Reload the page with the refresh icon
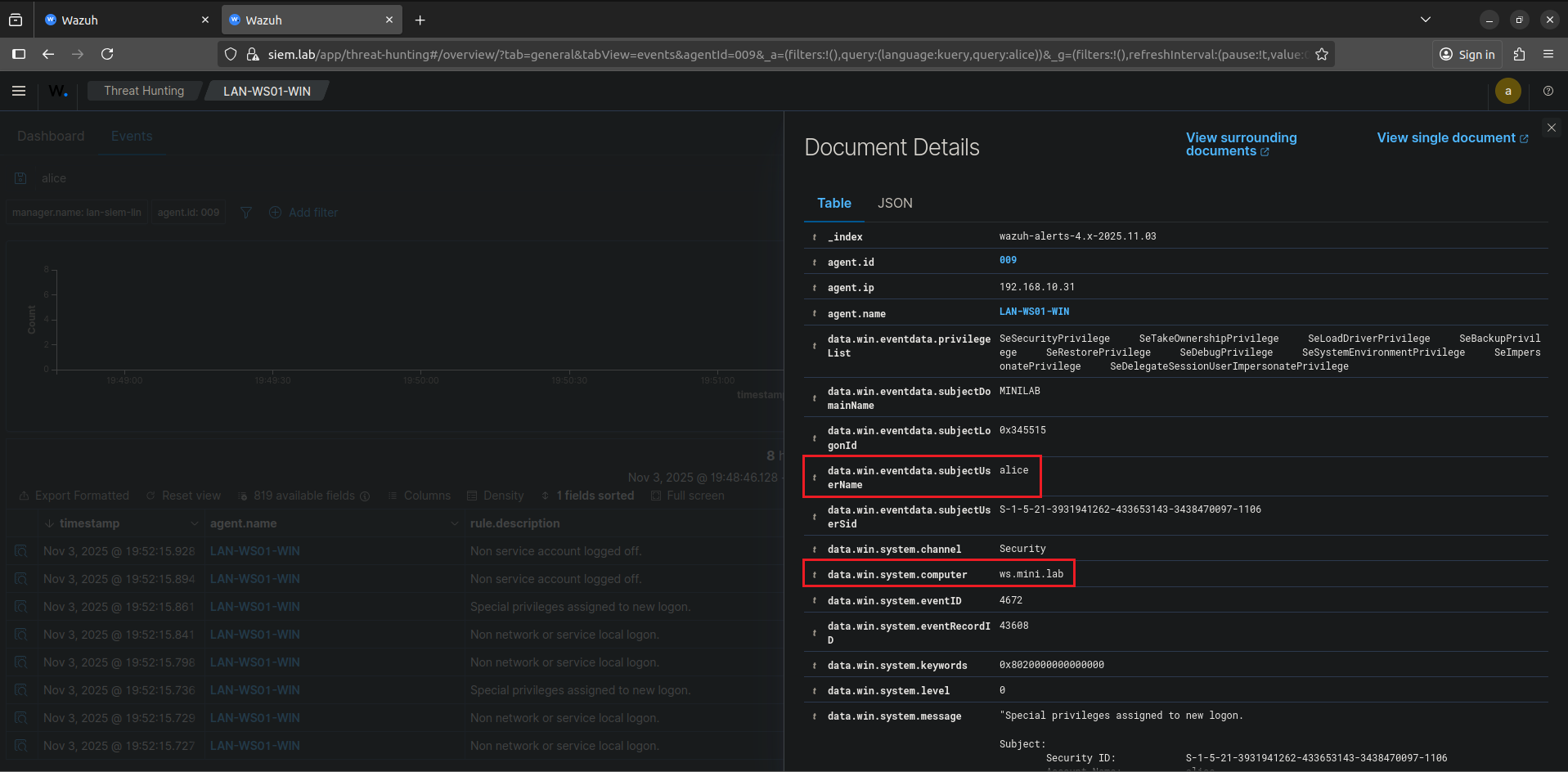The image size is (1568, 772). pos(107,54)
